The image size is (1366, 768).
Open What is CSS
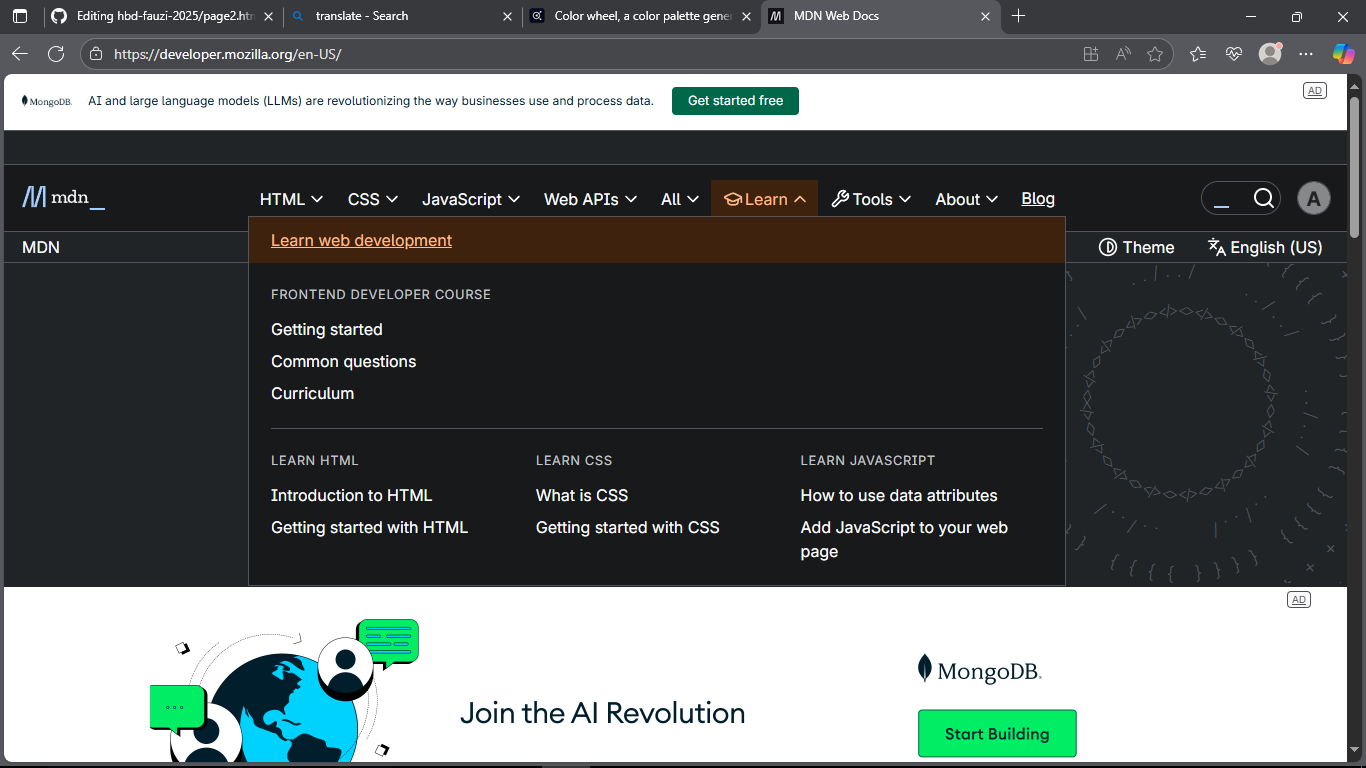[x=582, y=495]
